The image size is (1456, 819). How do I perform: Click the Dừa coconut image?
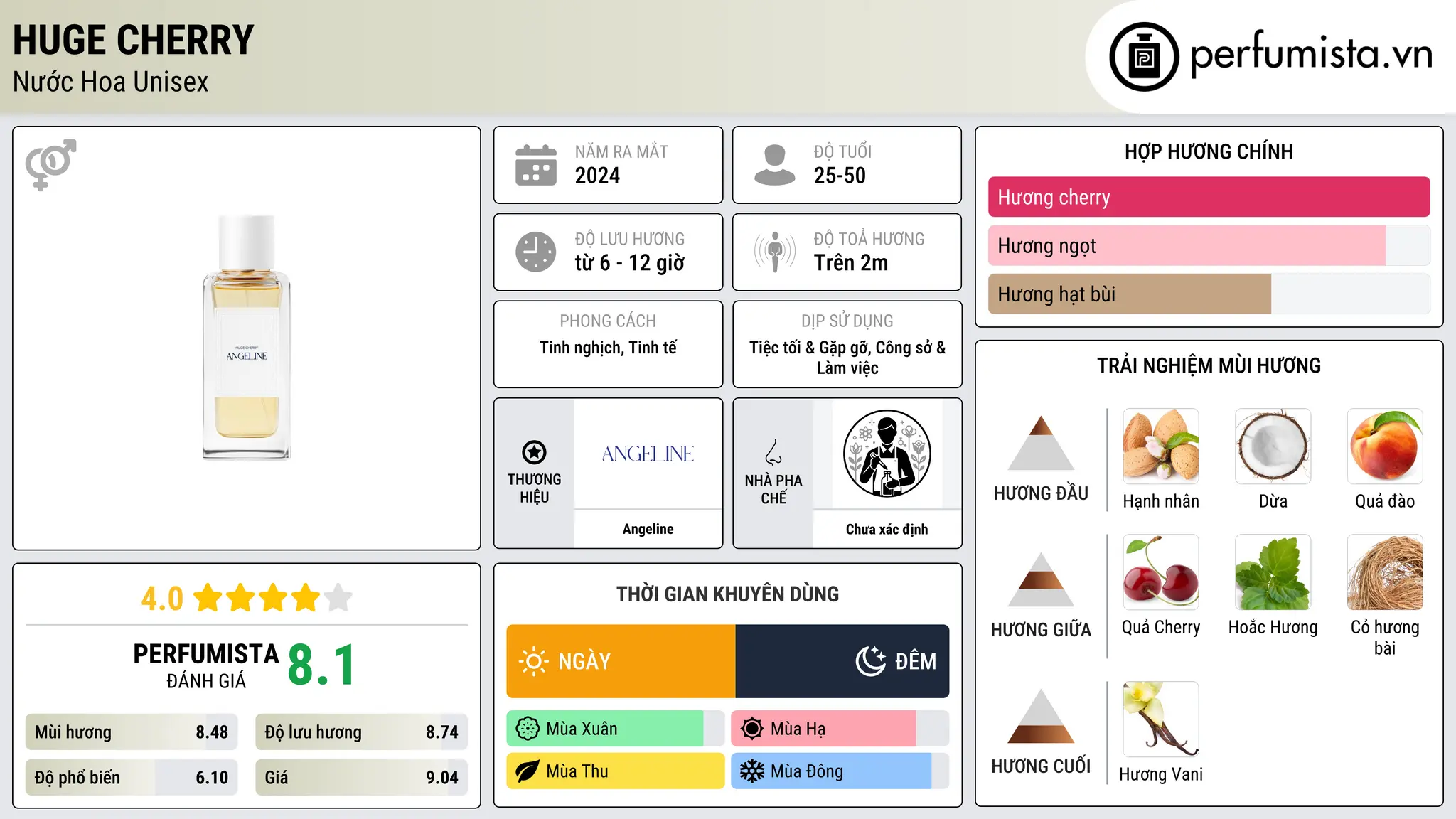(1273, 446)
